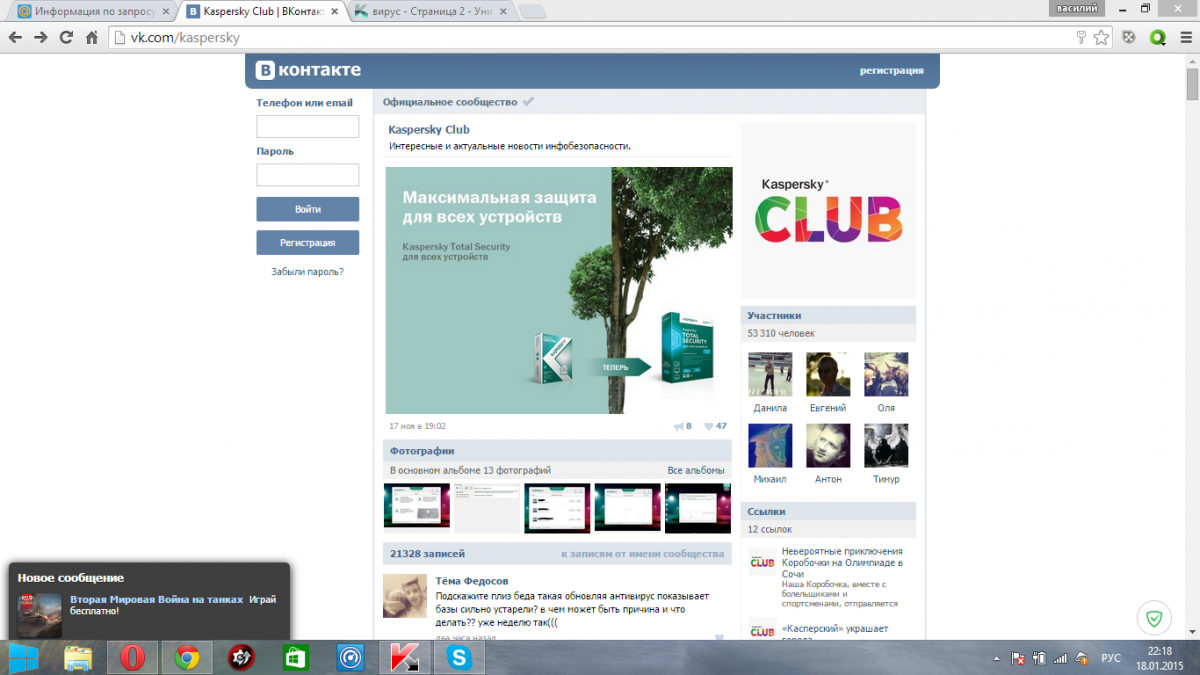This screenshot has width=1200, height=675.
Task: Like the post with heart icon 47
Action: tap(715, 426)
